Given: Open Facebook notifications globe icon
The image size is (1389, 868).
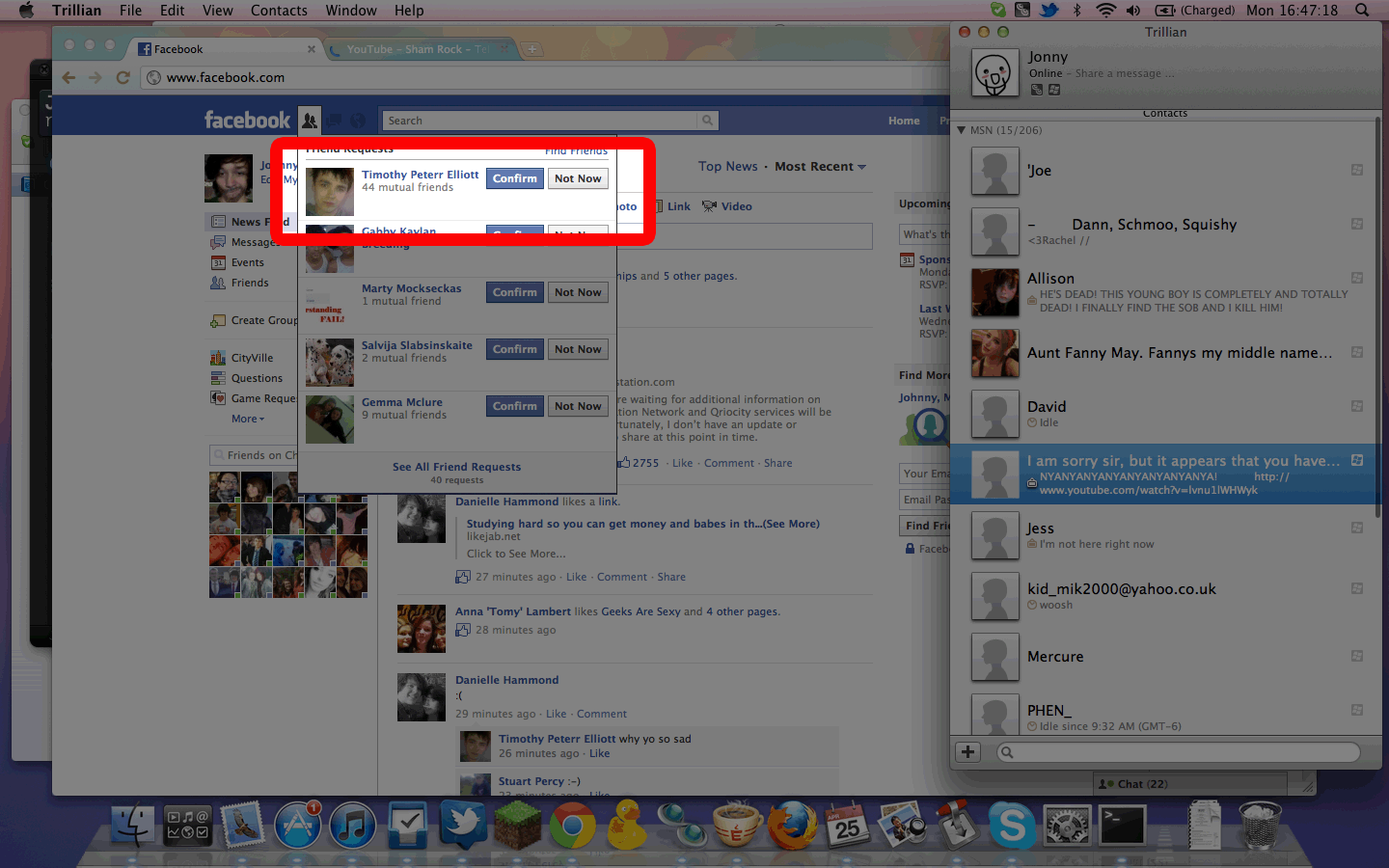Looking at the screenshot, I should [x=358, y=121].
